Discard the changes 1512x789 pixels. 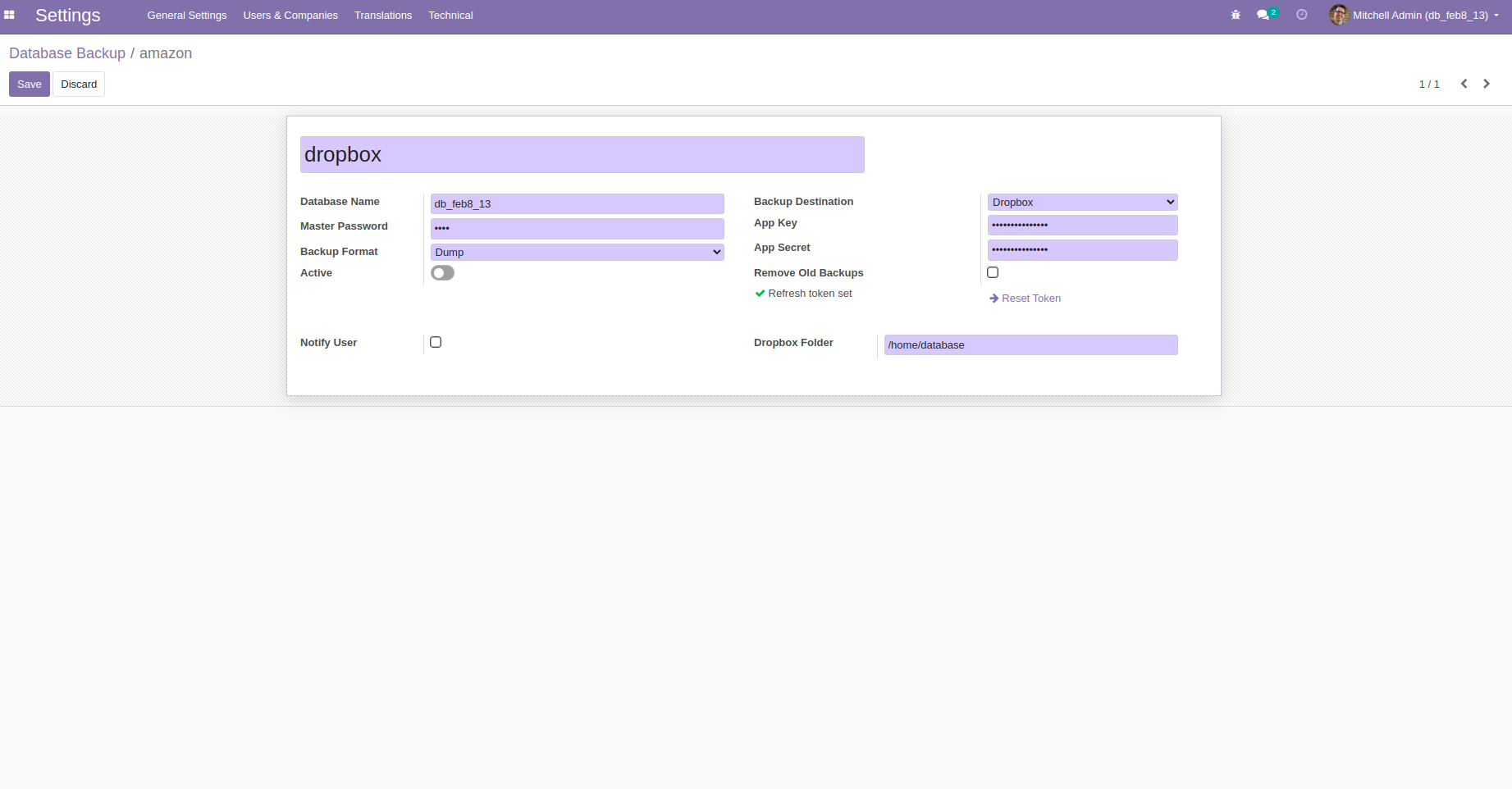point(79,84)
